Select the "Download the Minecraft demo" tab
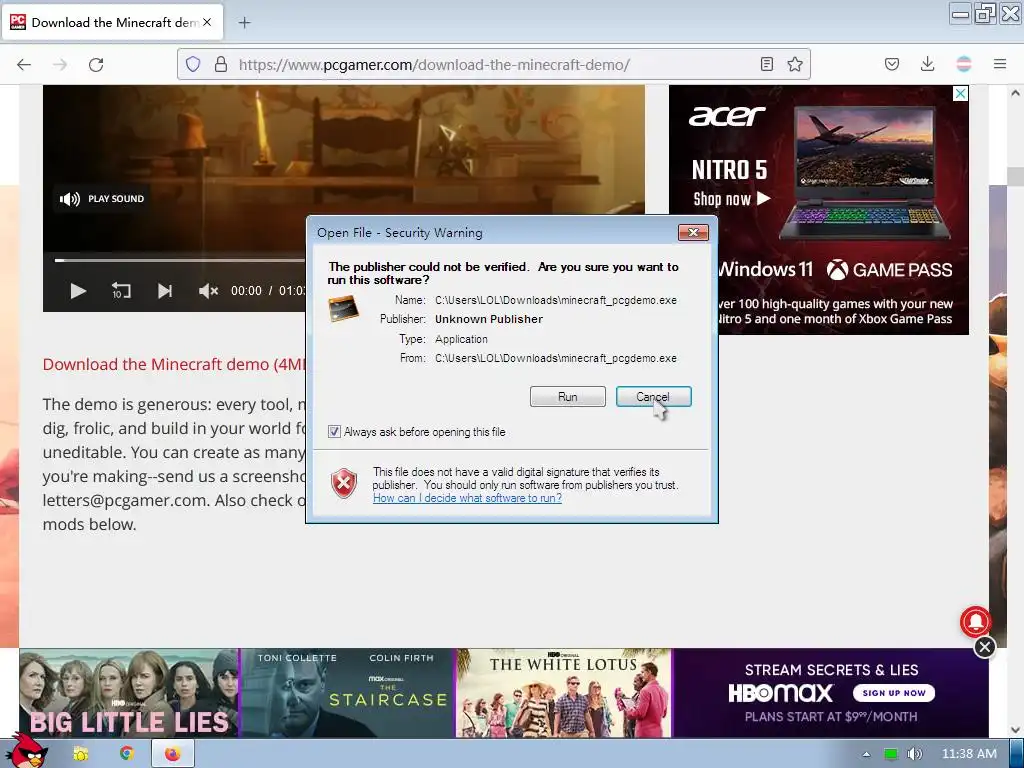The width and height of the screenshot is (1024, 768). [x=112, y=22]
